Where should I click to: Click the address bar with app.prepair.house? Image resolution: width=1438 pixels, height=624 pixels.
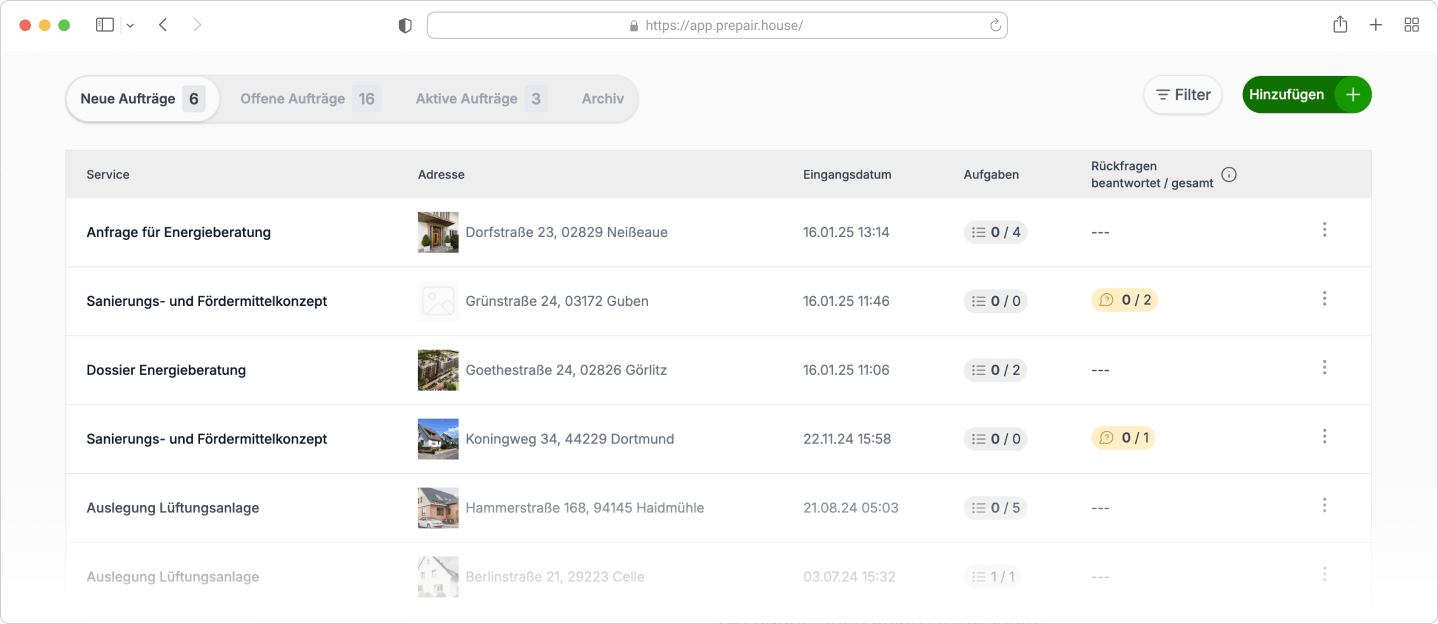coord(717,26)
